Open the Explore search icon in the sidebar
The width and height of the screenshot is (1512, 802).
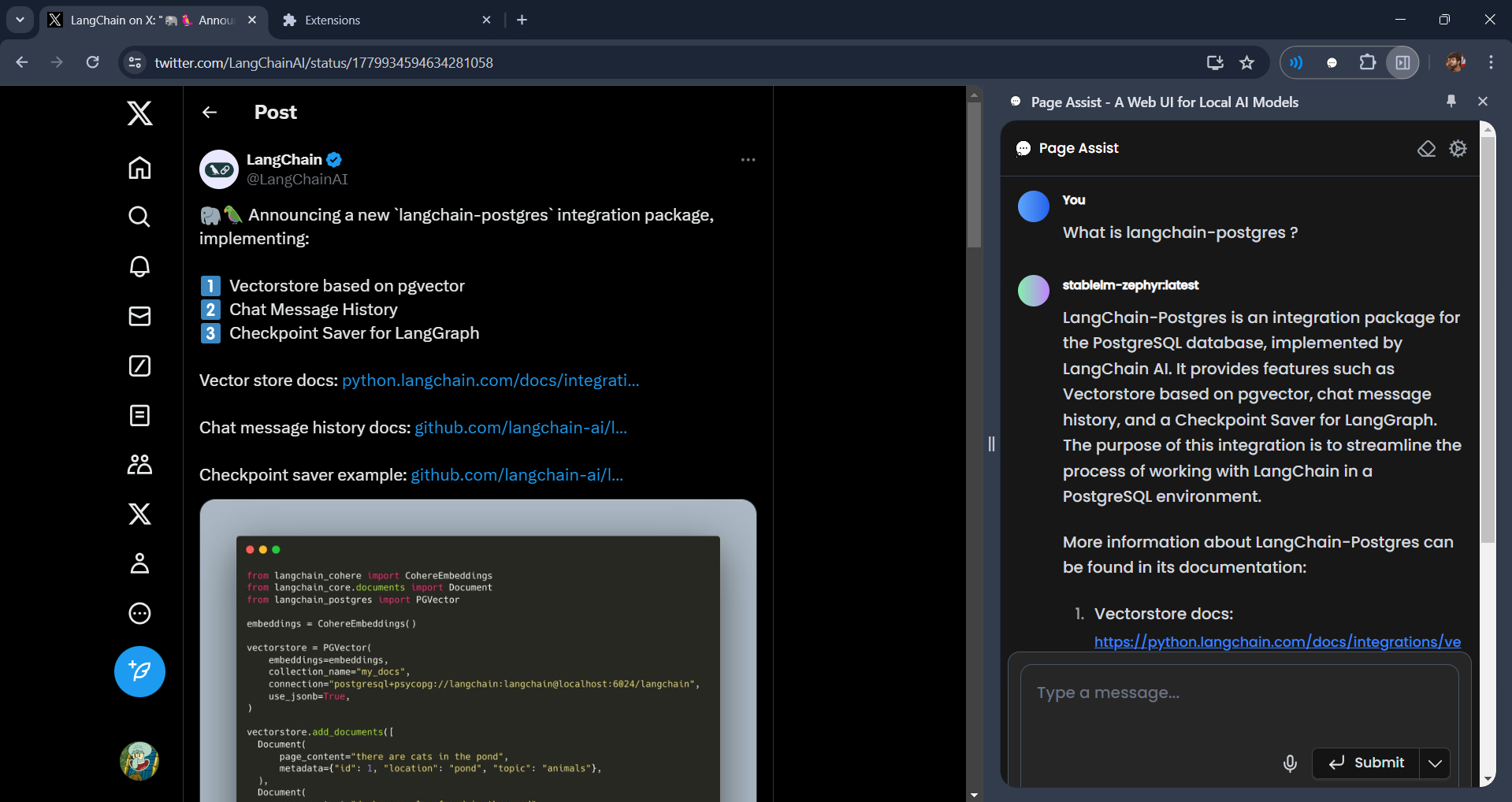(139, 217)
